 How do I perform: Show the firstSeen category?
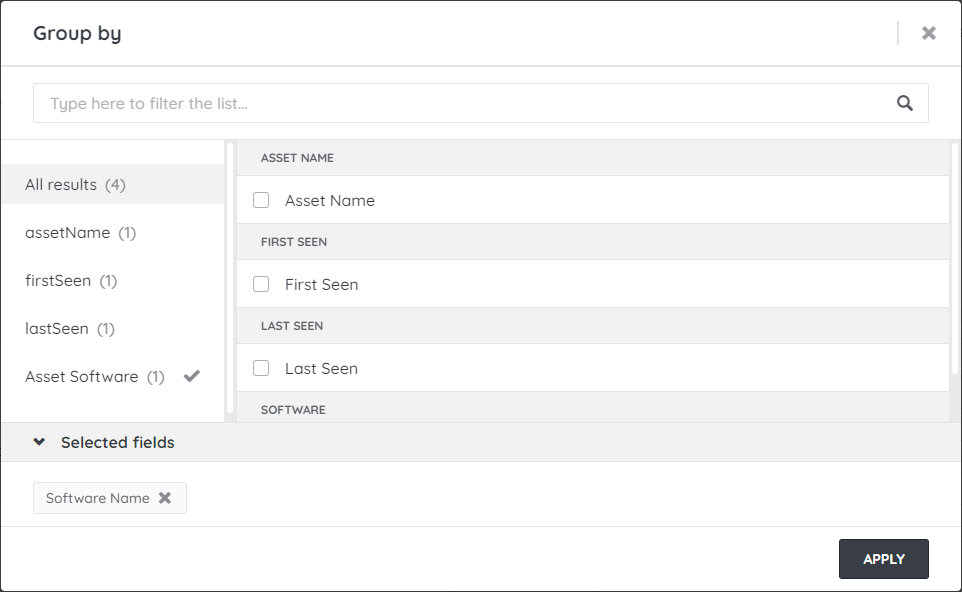[70, 281]
